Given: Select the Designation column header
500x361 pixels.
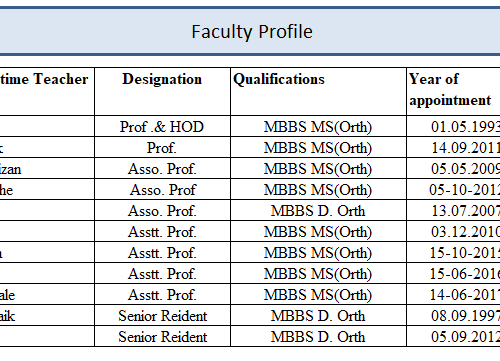Looking at the screenshot, I should pyautogui.click(x=162, y=79).
